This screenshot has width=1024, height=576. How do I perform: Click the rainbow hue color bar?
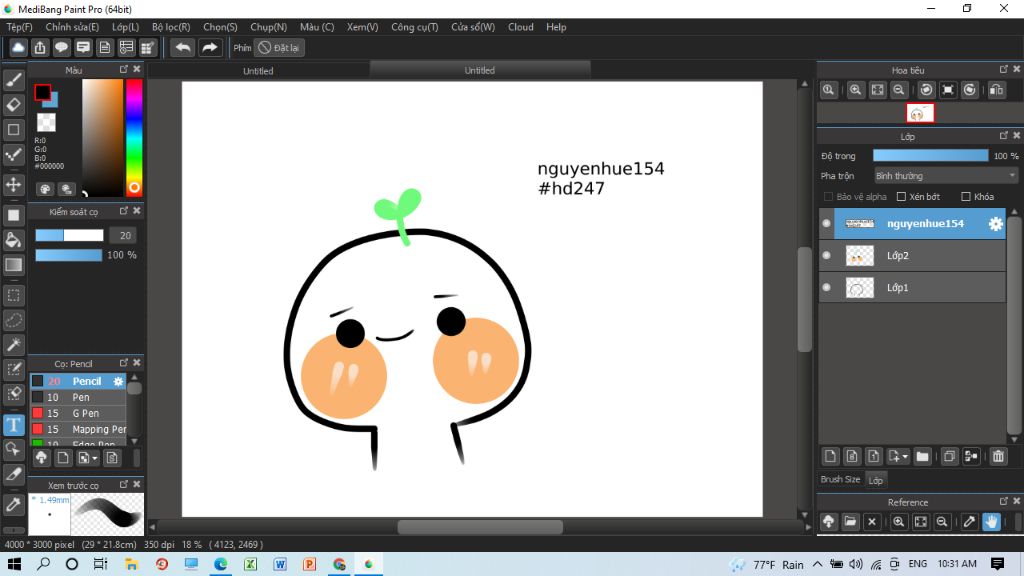[x=135, y=137]
